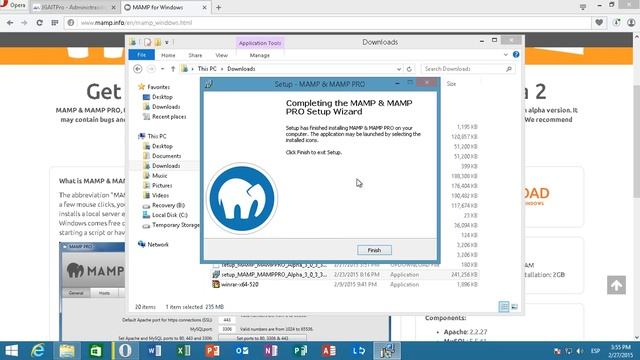Open Internet Explorer from the taskbar
The image size is (640, 360).
tap(38, 351)
